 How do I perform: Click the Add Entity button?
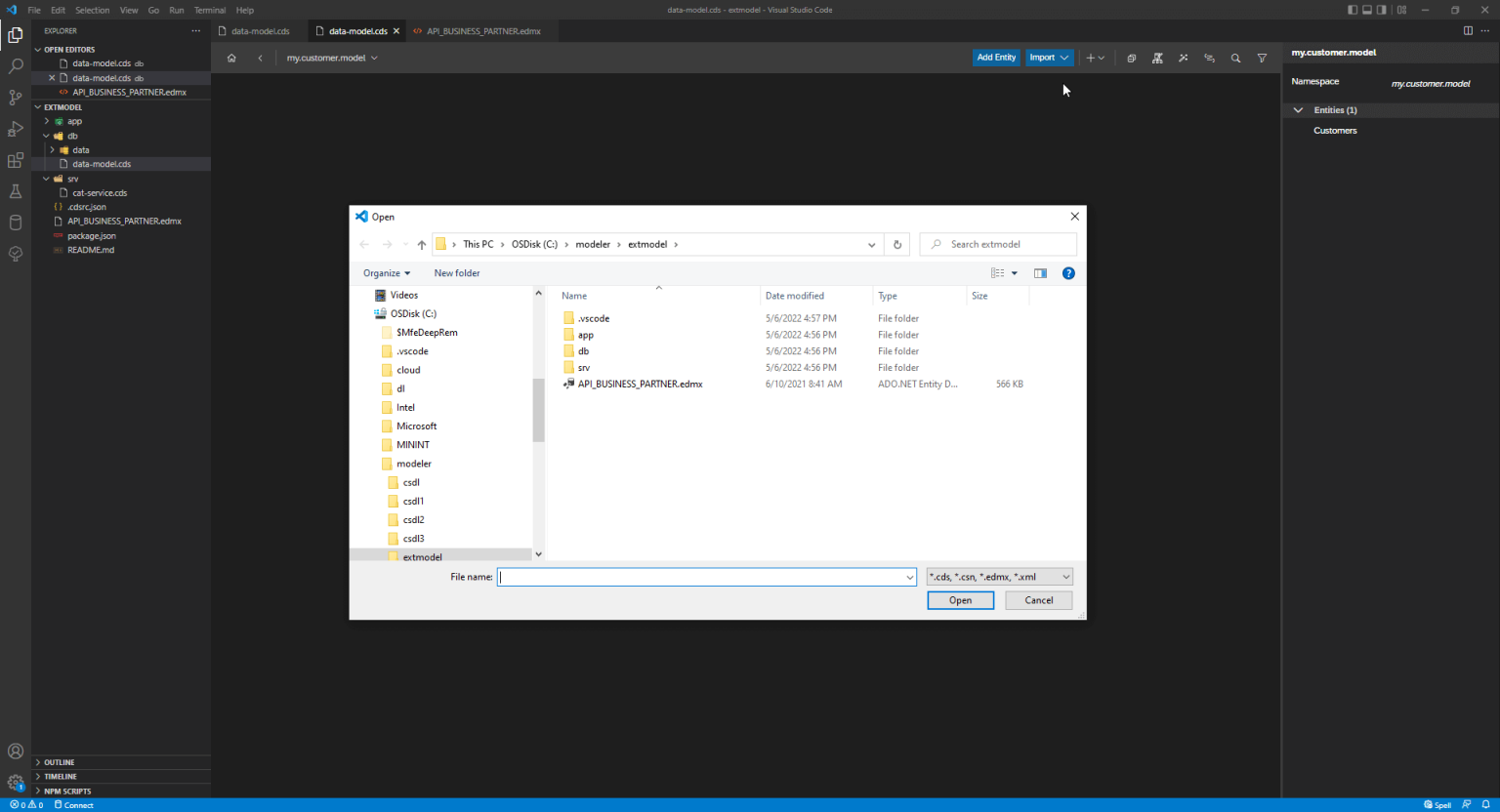pyautogui.click(x=995, y=58)
